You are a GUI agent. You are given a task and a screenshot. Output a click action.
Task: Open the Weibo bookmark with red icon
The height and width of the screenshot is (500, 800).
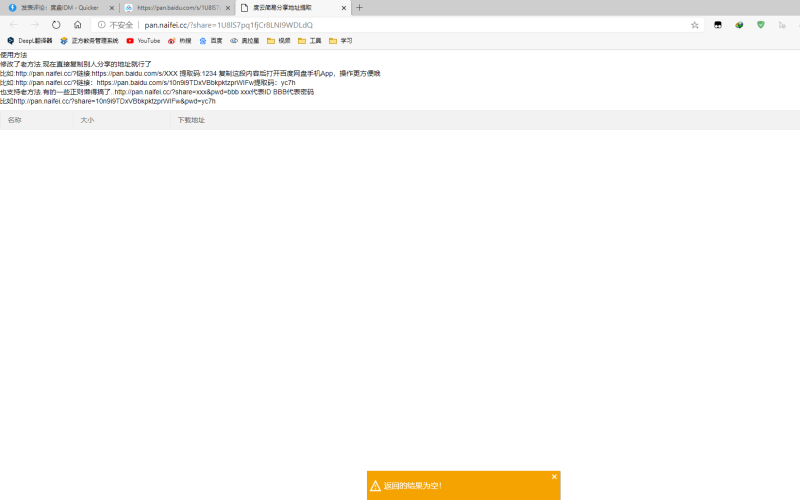click(x=180, y=41)
